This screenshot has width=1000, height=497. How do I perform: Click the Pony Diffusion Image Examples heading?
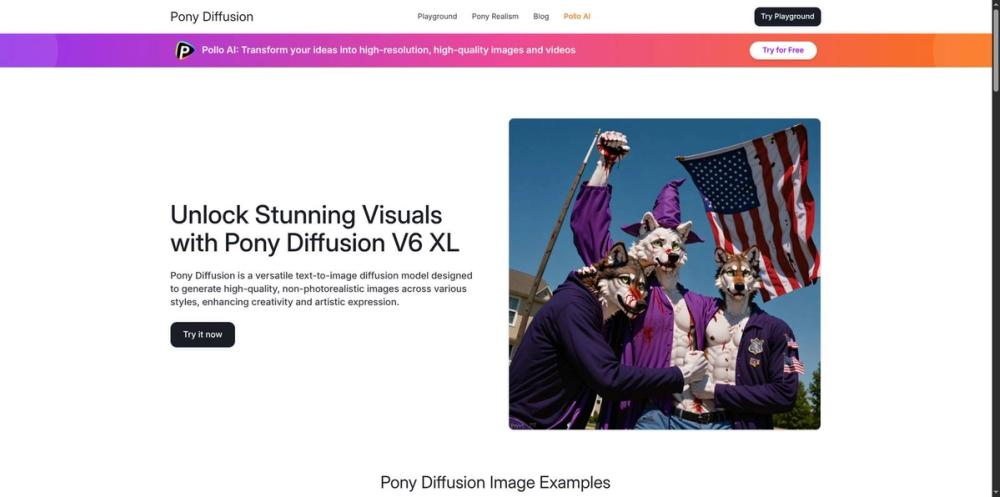[x=495, y=482]
